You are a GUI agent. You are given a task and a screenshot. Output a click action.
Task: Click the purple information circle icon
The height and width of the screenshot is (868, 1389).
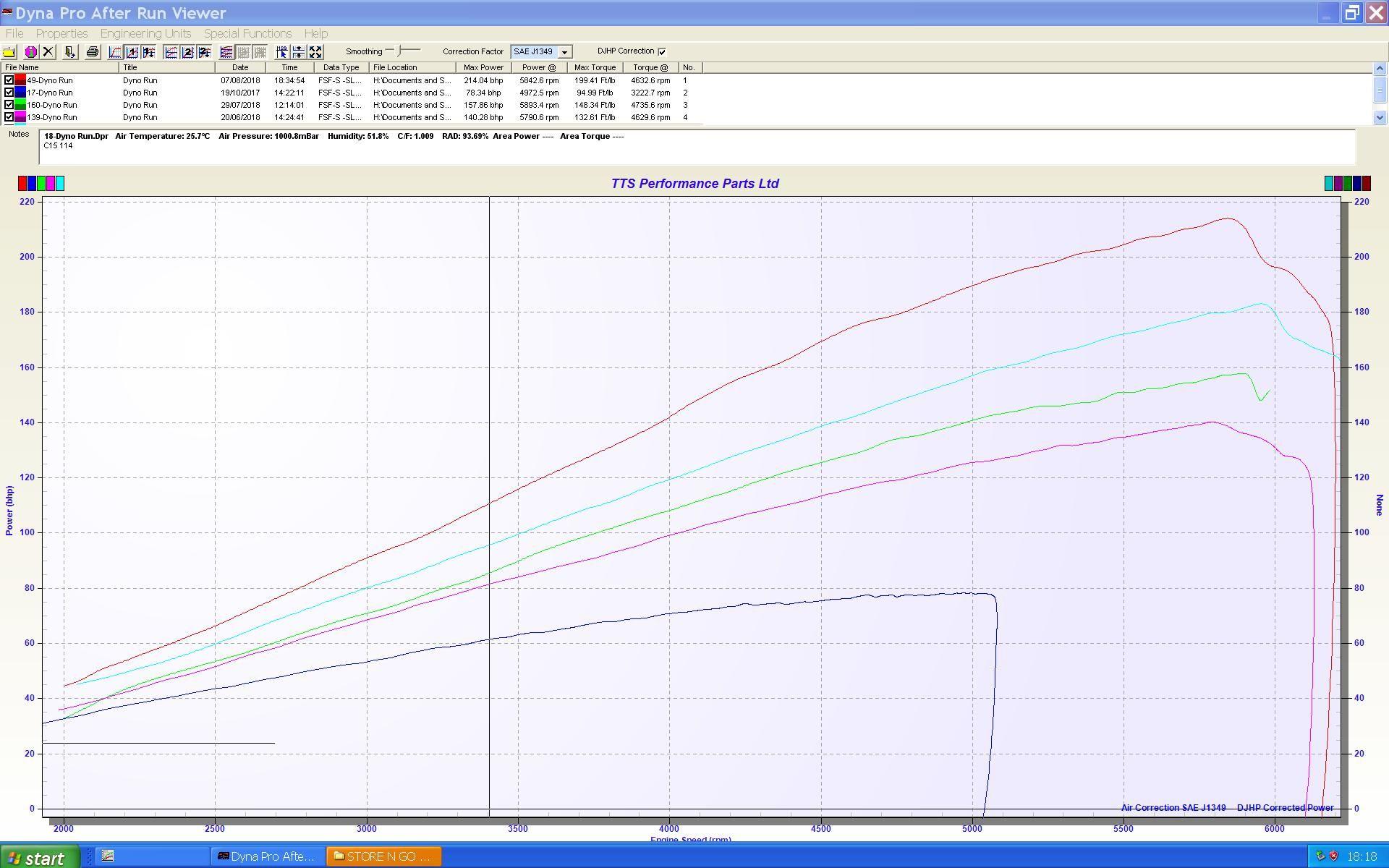[30, 52]
